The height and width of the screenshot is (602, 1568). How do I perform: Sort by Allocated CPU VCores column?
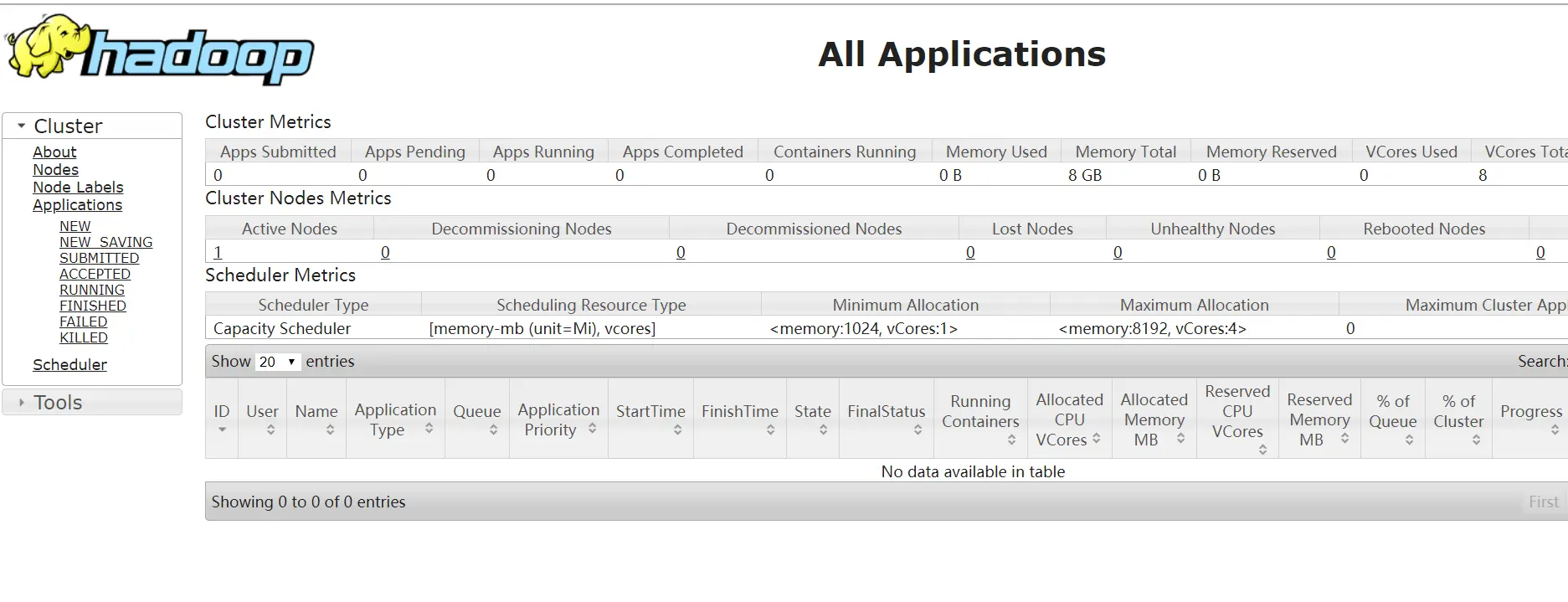[1069, 418]
